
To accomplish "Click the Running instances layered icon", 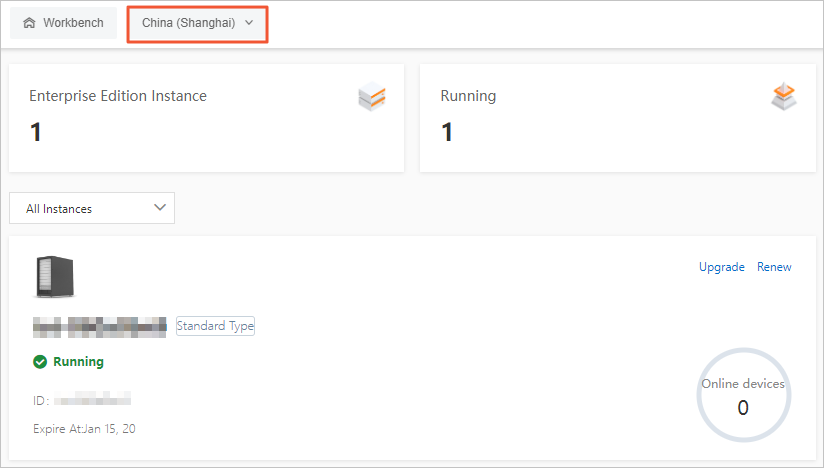I will click(x=784, y=96).
